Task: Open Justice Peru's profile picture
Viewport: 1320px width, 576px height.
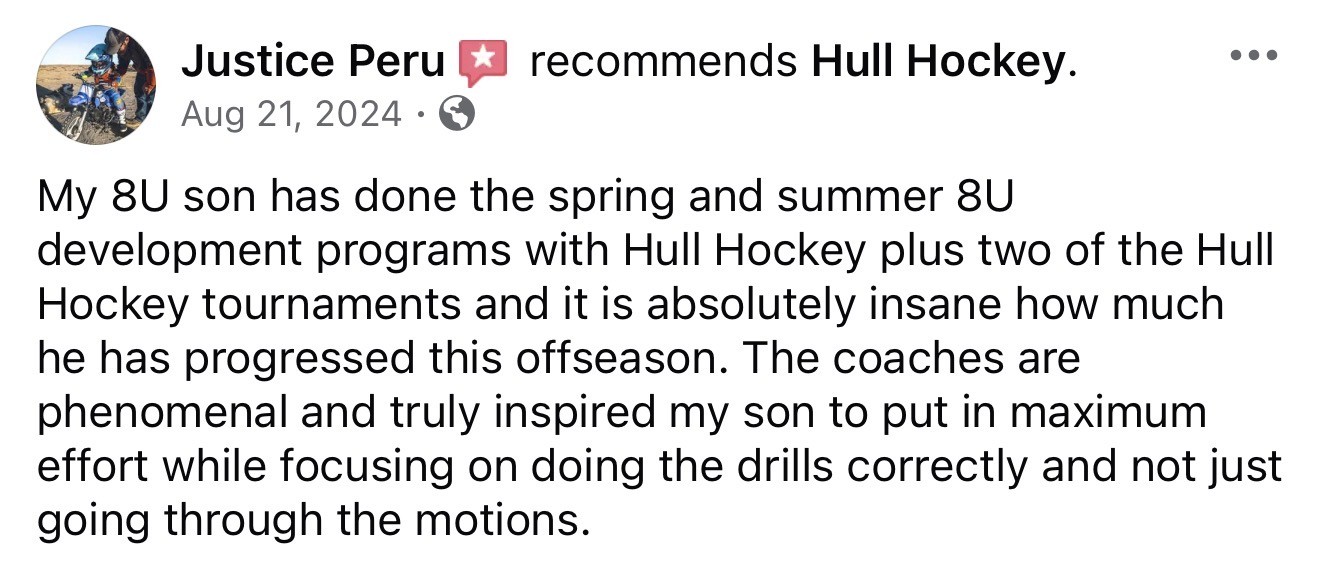Action: 96,85
